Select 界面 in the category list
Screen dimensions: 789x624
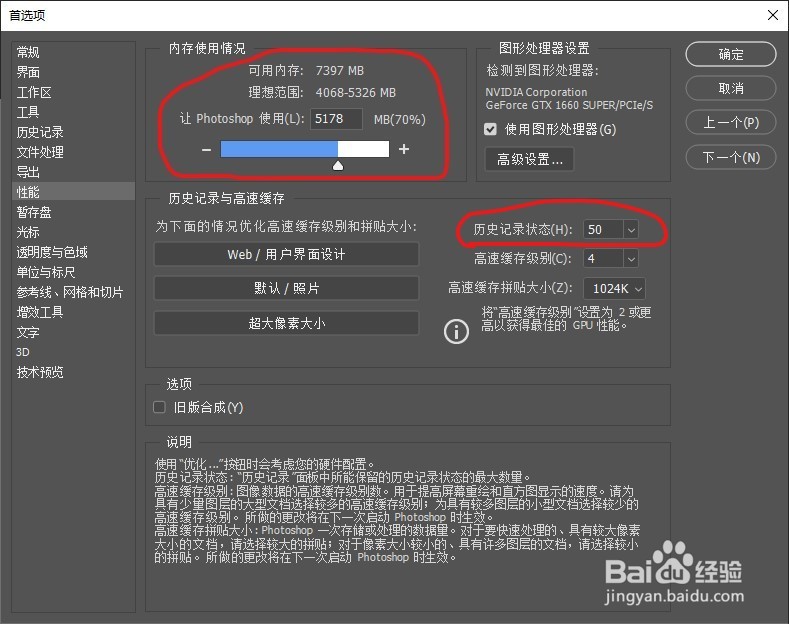pos(73,72)
